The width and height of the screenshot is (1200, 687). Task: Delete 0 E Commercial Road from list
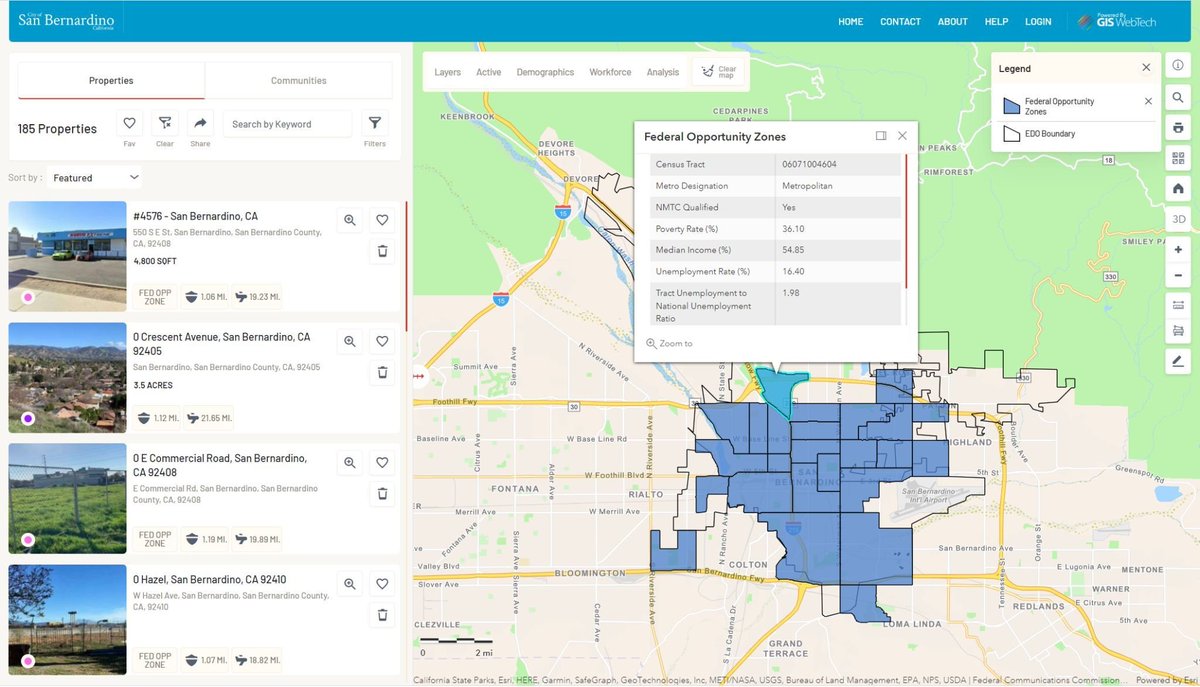pos(382,493)
